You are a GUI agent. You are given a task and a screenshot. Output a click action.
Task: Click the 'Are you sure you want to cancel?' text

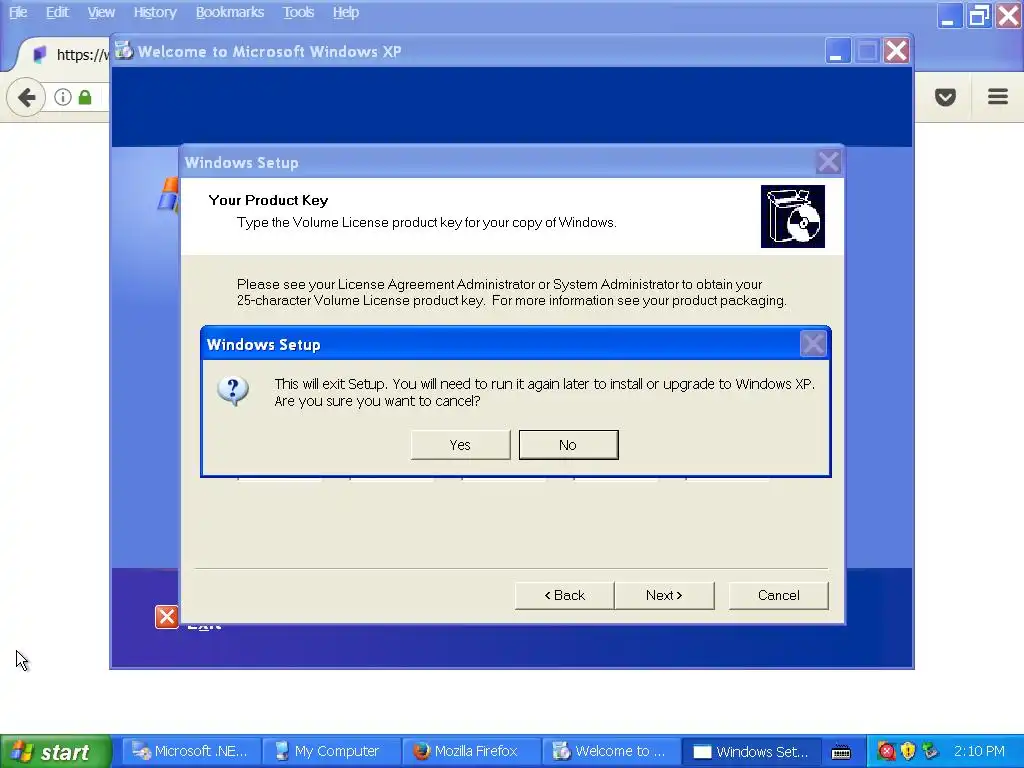pos(377,401)
